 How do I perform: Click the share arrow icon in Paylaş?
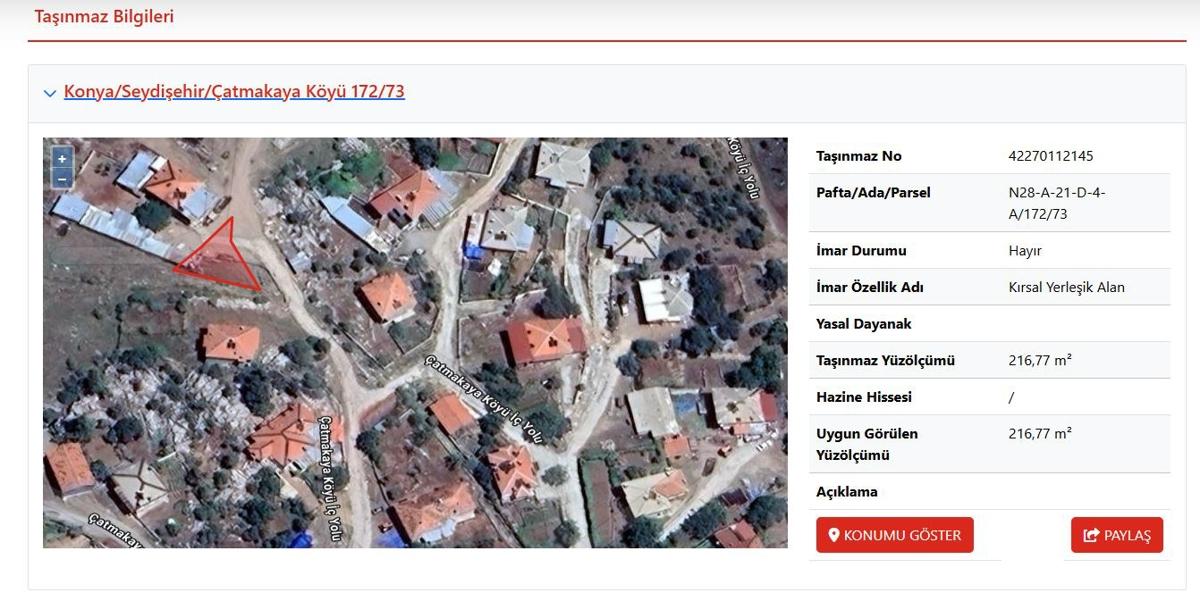point(1091,535)
